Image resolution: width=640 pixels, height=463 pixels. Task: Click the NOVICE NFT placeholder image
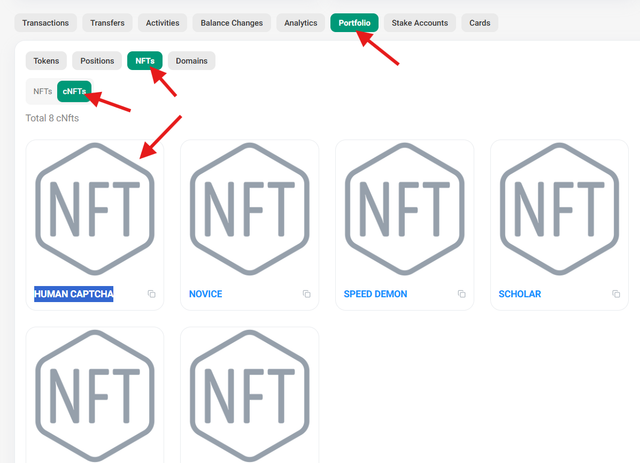pyautogui.click(x=250, y=209)
